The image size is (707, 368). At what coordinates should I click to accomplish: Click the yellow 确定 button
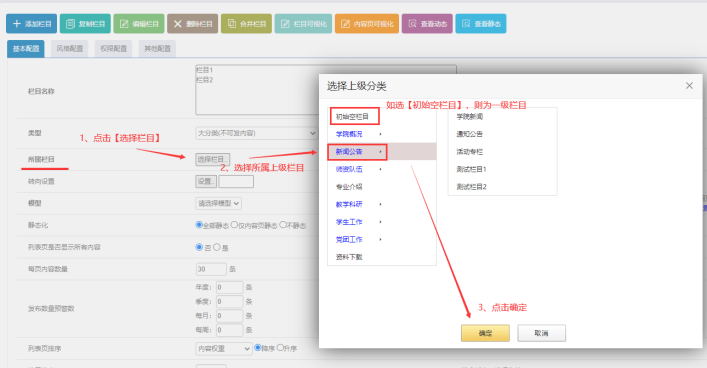pyautogui.click(x=485, y=333)
